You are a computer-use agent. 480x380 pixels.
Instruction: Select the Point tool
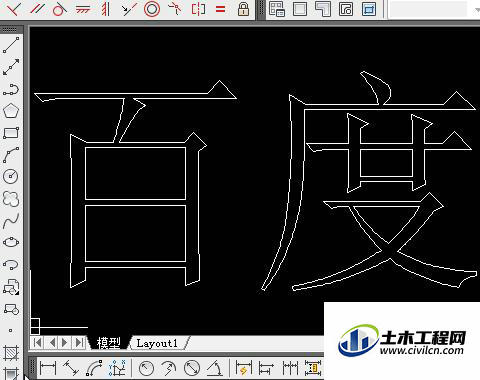[11, 331]
